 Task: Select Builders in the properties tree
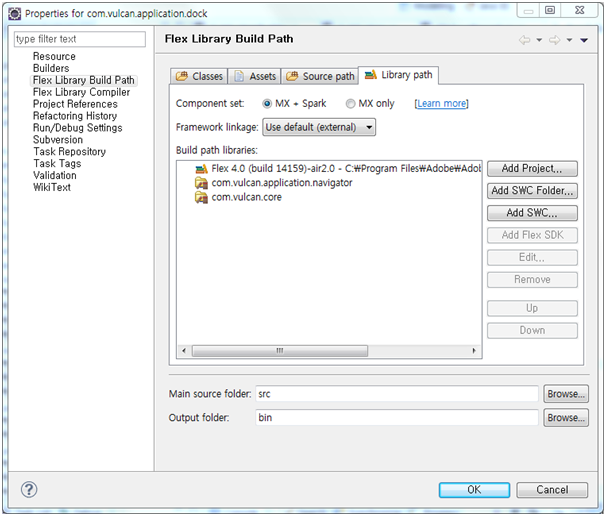[51, 68]
